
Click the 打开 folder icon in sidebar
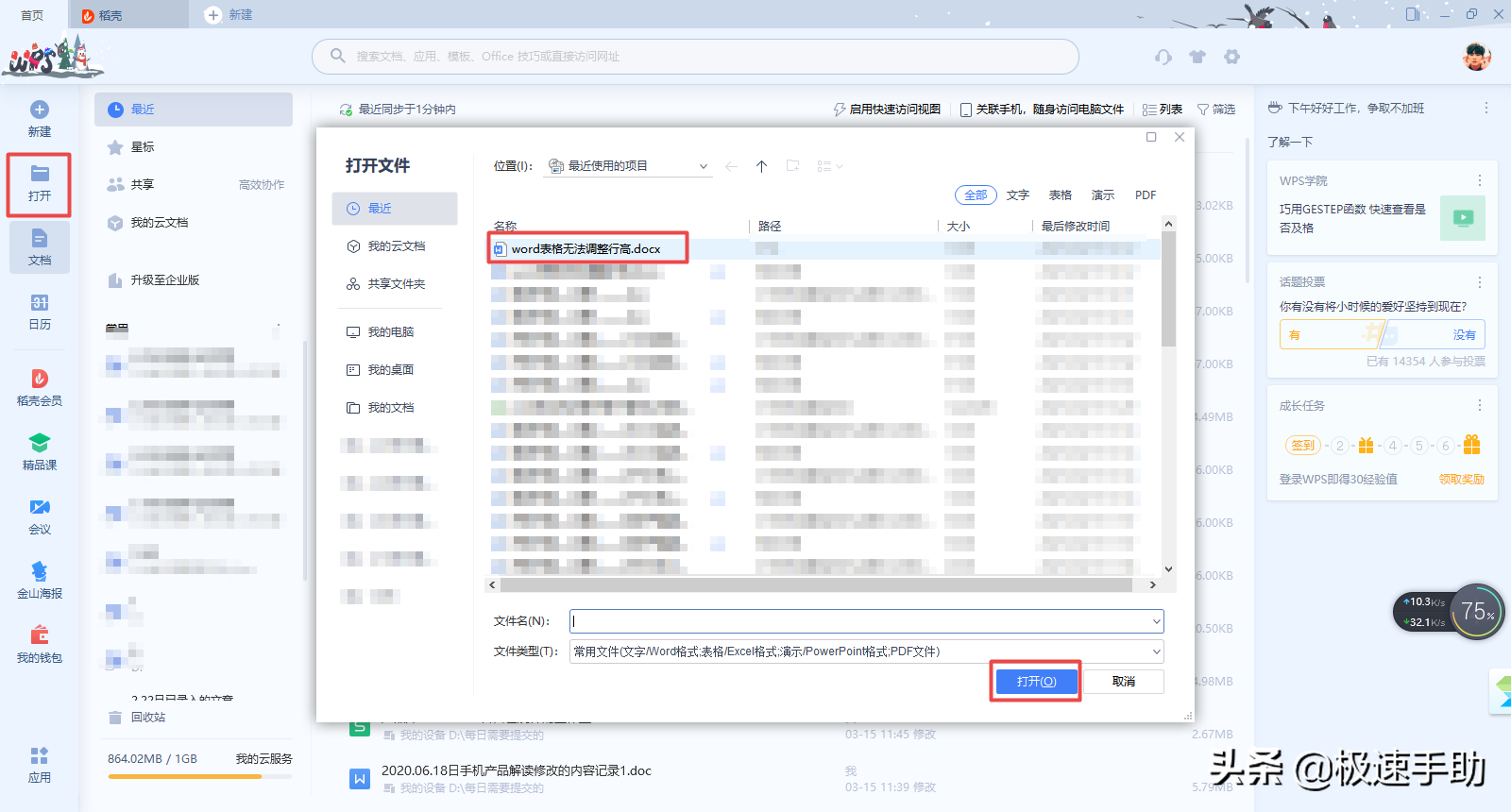coord(40,174)
